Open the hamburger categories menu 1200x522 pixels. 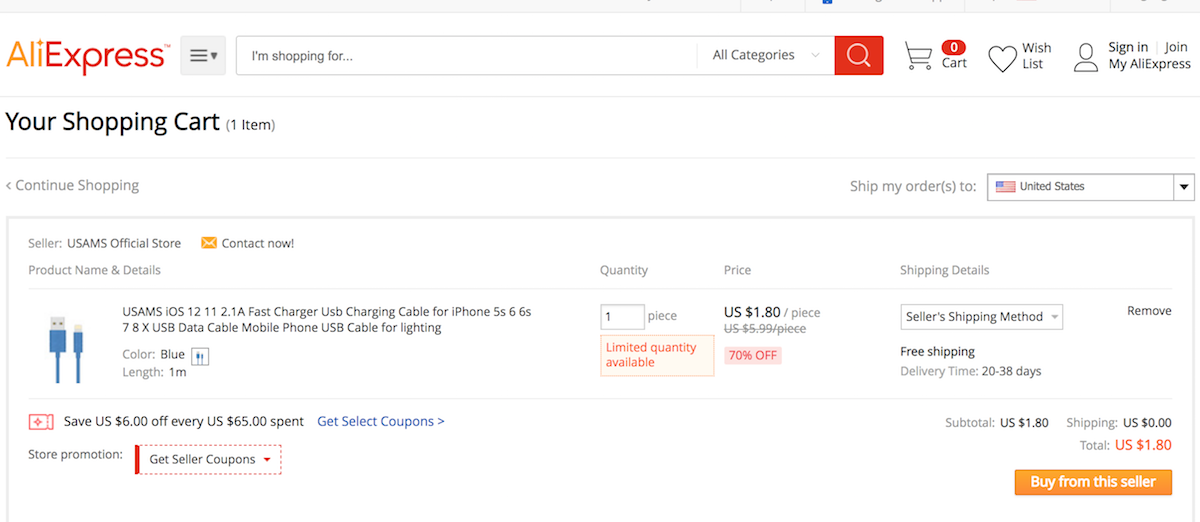tap(203, 56)
